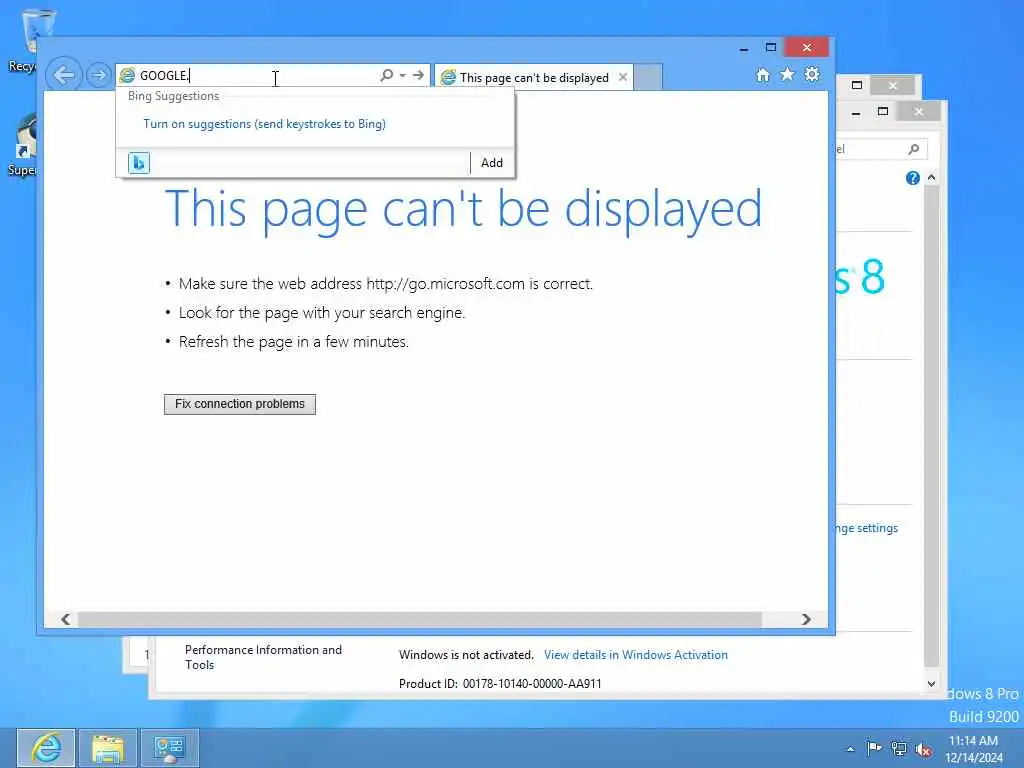Open View details in Windows Activation link

point(635,655)
